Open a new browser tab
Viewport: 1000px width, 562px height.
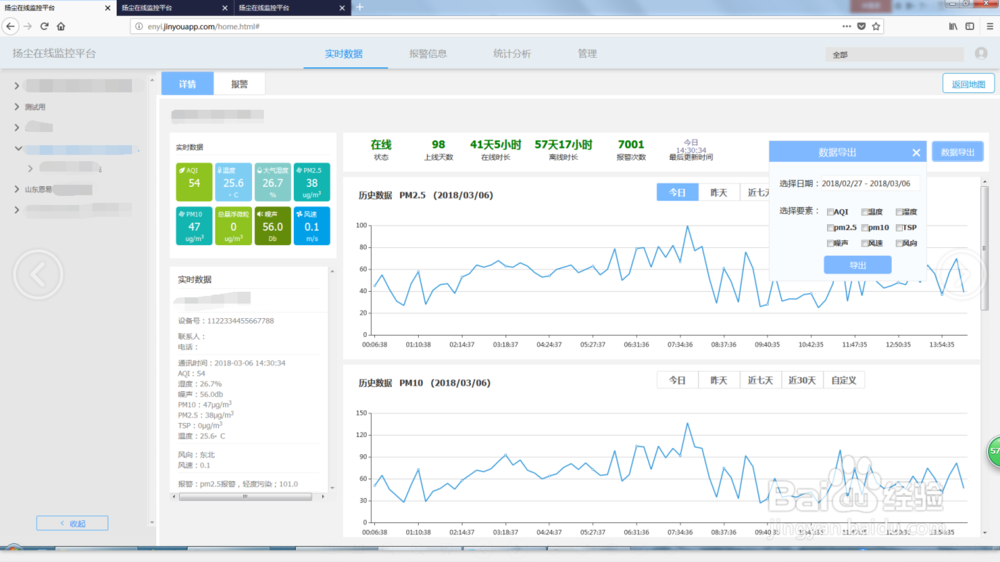pos(360,8)
